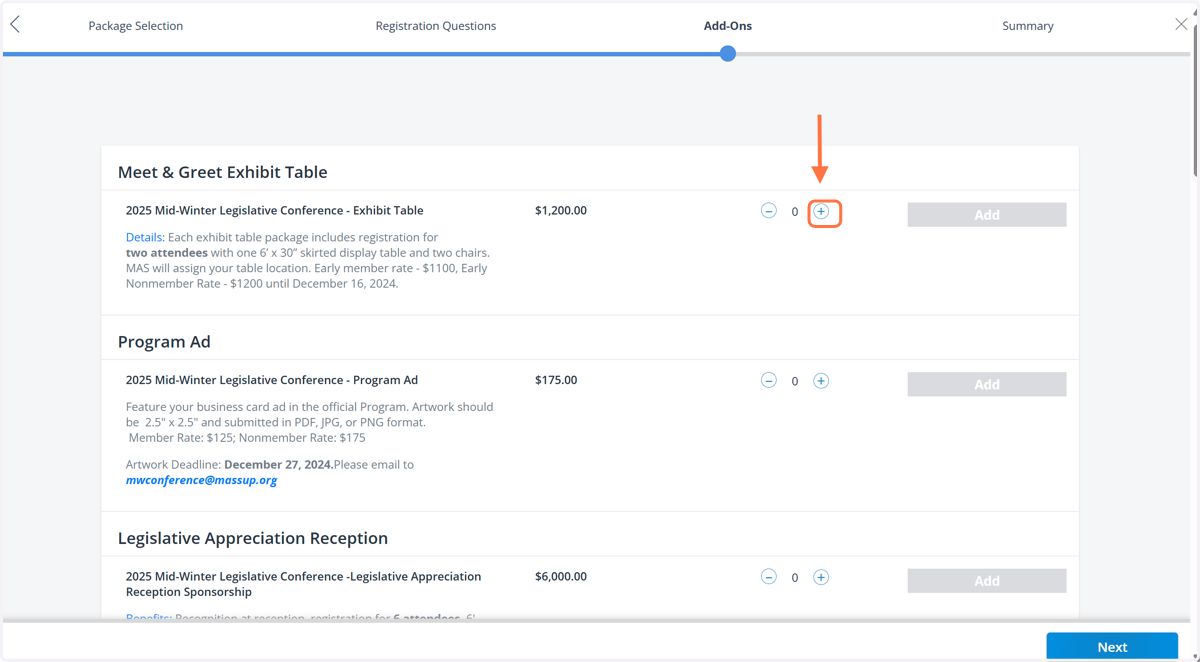Viewport: 1200px width, 662px height.
Task: Click the Program Ad quantity value 0
Action: (795, 382)
